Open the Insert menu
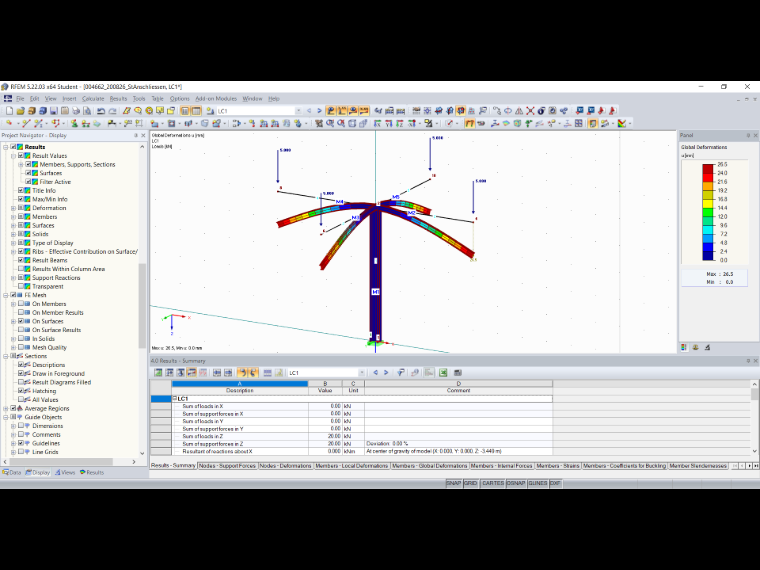 (x=69, y=98)
